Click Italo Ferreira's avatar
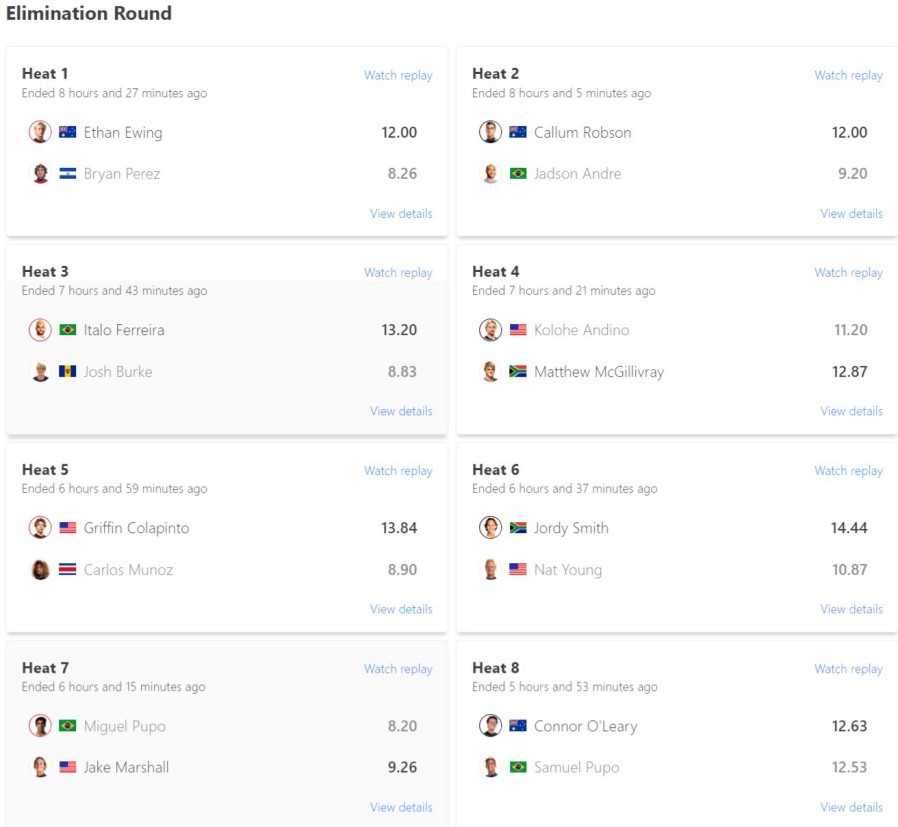This screenshot has width=898, height=827. 40,330
